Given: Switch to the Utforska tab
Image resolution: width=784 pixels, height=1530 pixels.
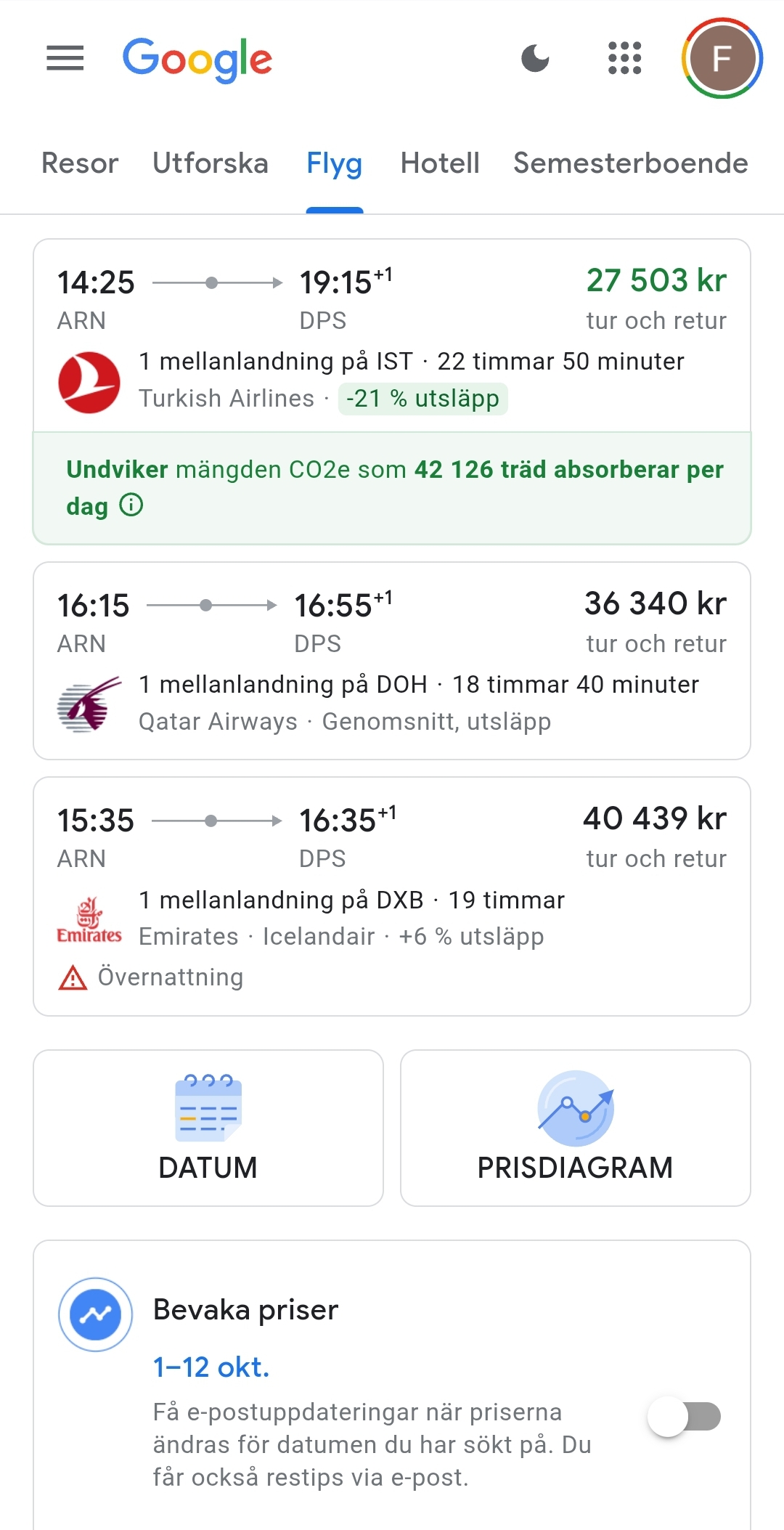Looking at the screenshot, I should [x=211, y=163].
